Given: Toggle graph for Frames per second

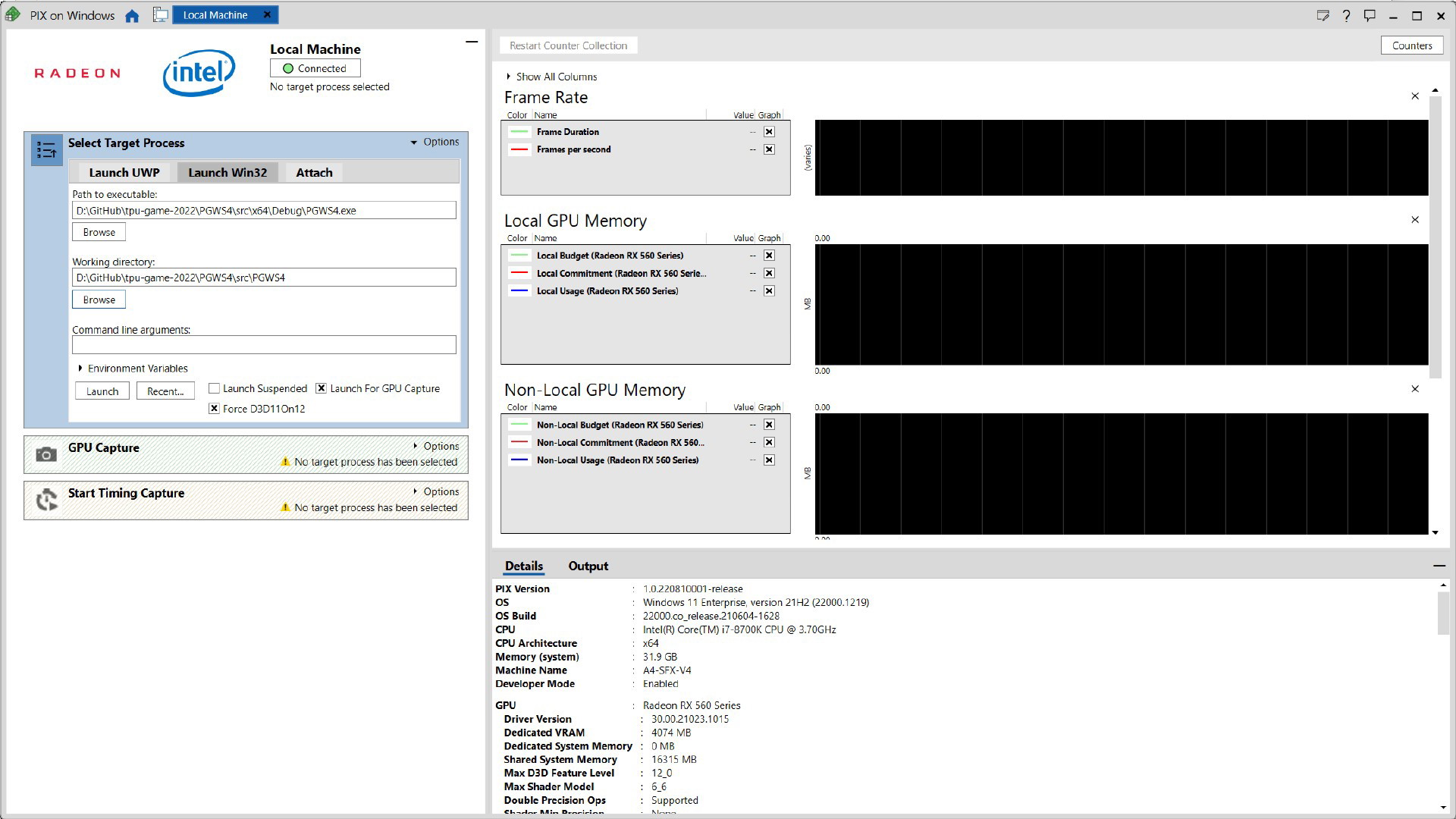Looking at the screenshot, I should point(769,149).
